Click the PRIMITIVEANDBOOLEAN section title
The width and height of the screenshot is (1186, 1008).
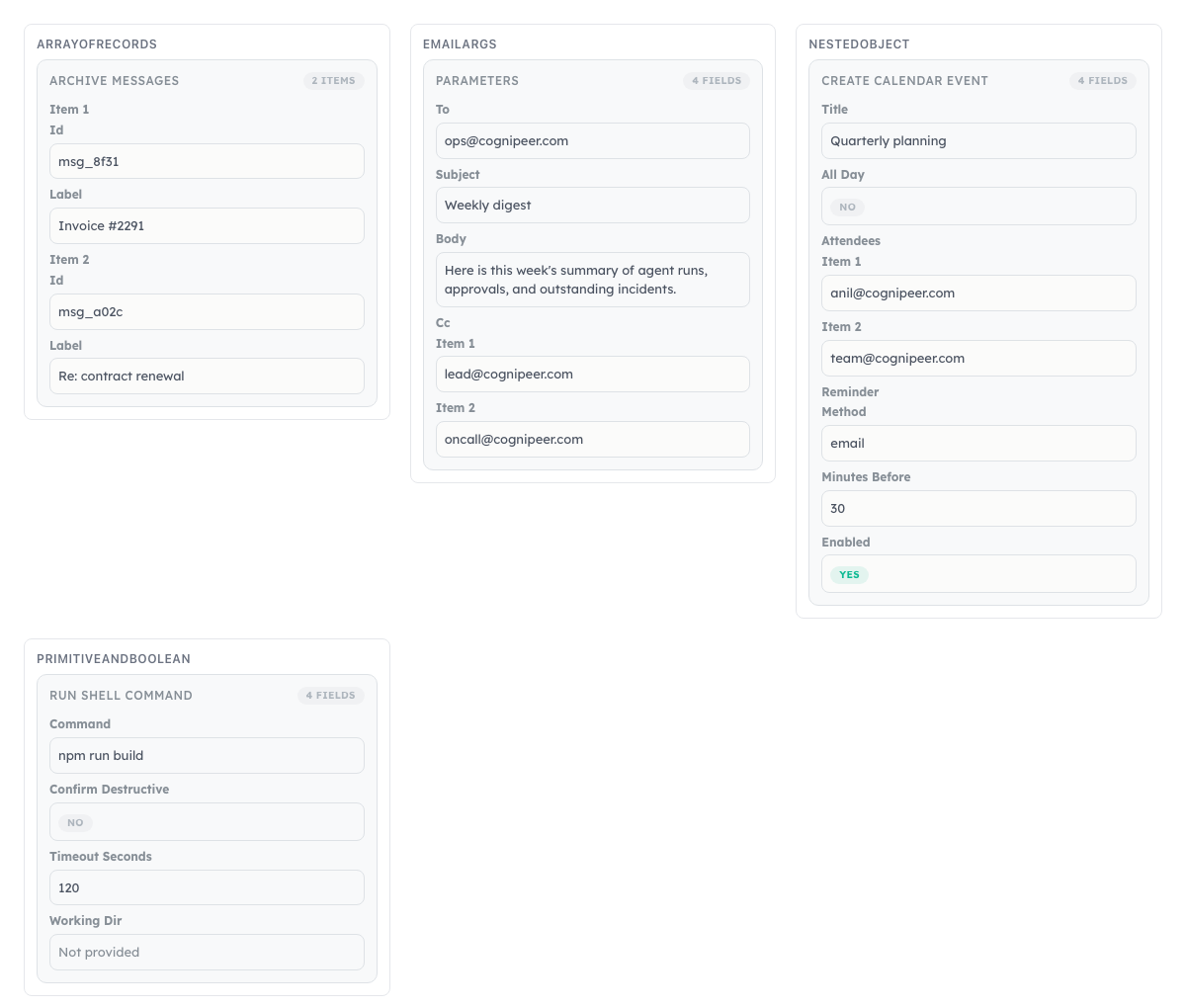(114, 659)
